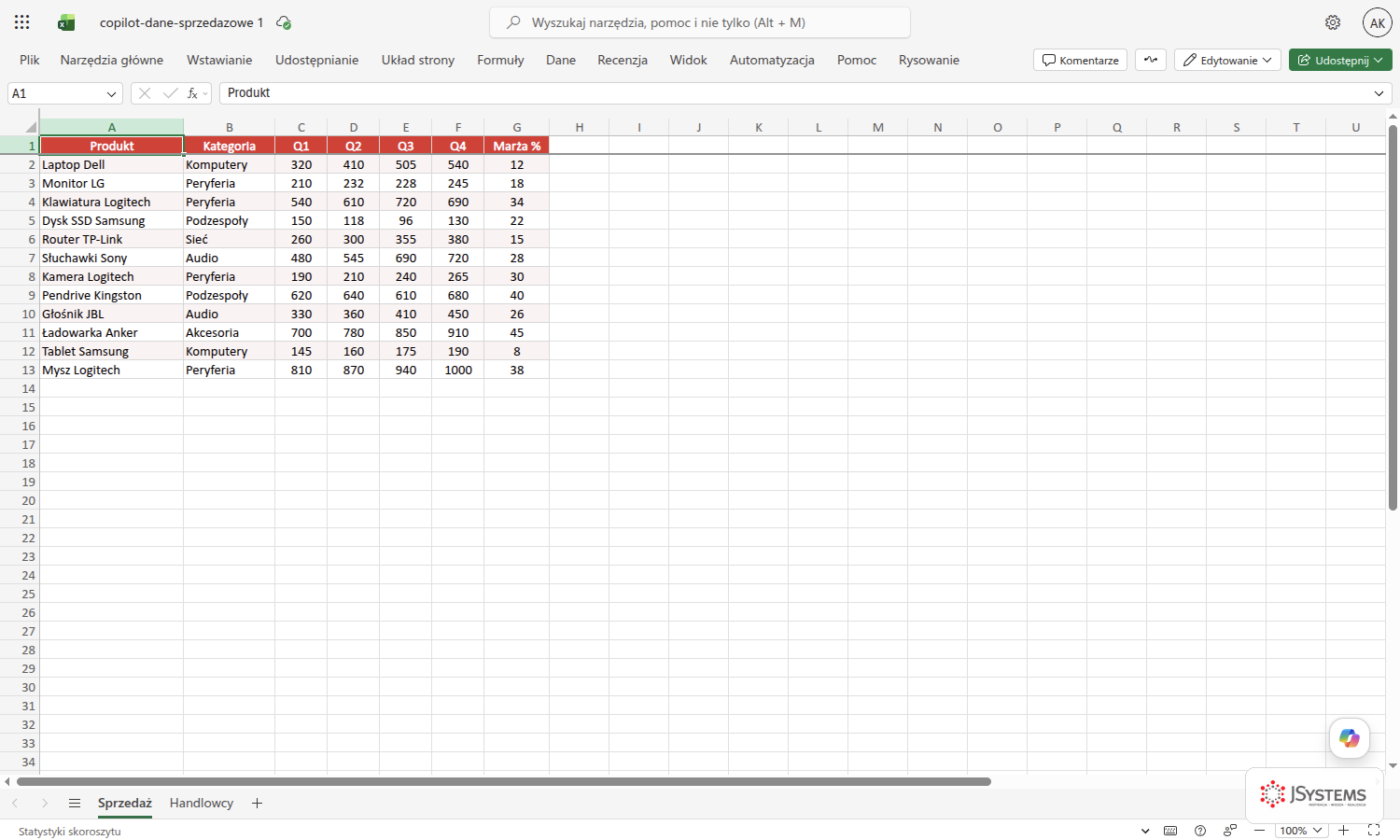Click the keyboard icon in status bar
1400x840 pixels.
tap(1170, 831)
